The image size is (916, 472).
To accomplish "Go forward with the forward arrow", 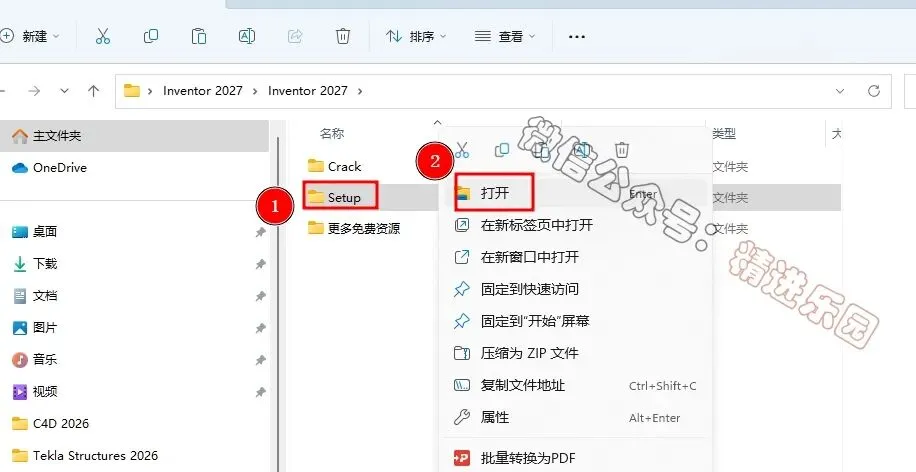I will coord(34,91).
